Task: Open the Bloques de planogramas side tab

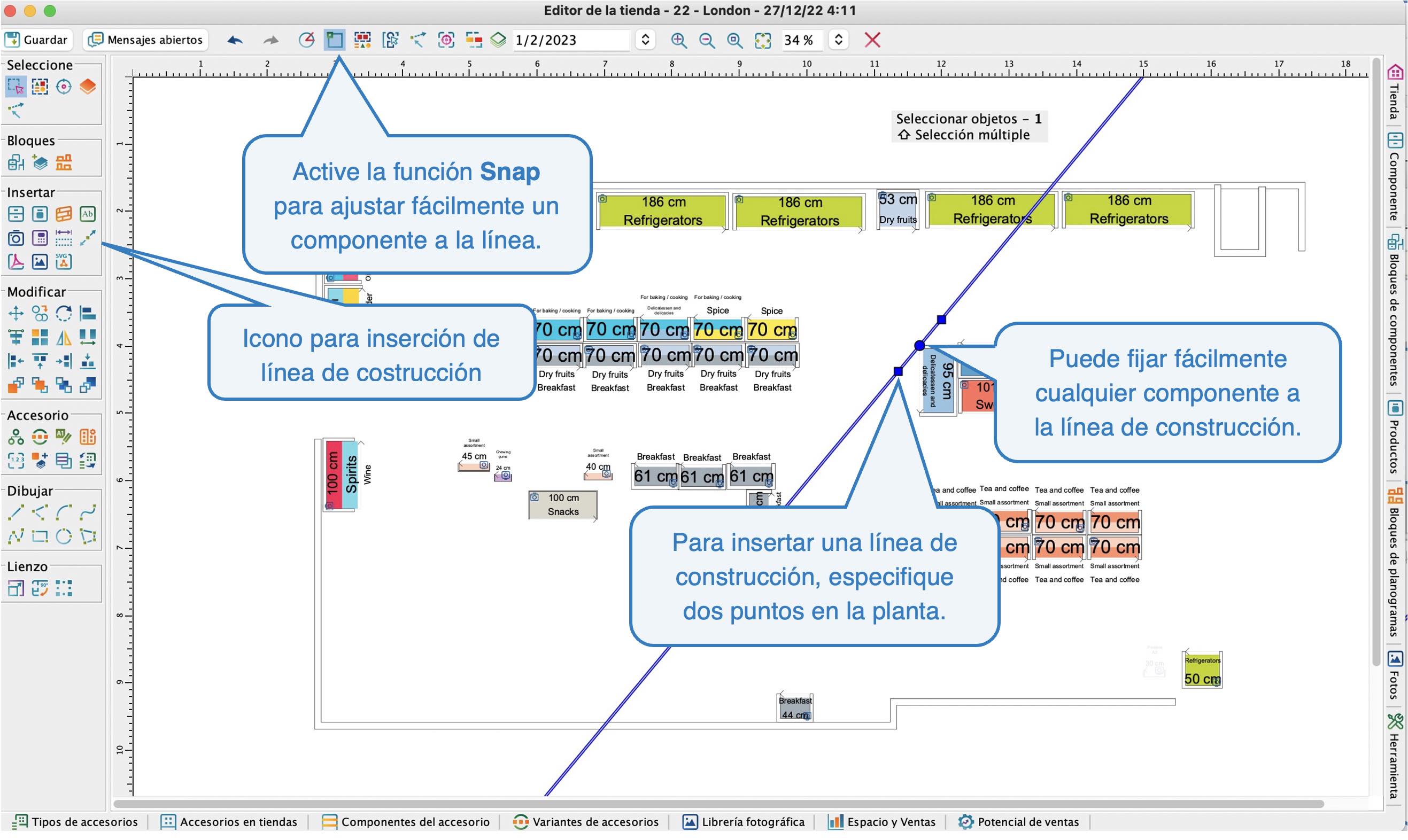Action: click(x=1395, y=563)
